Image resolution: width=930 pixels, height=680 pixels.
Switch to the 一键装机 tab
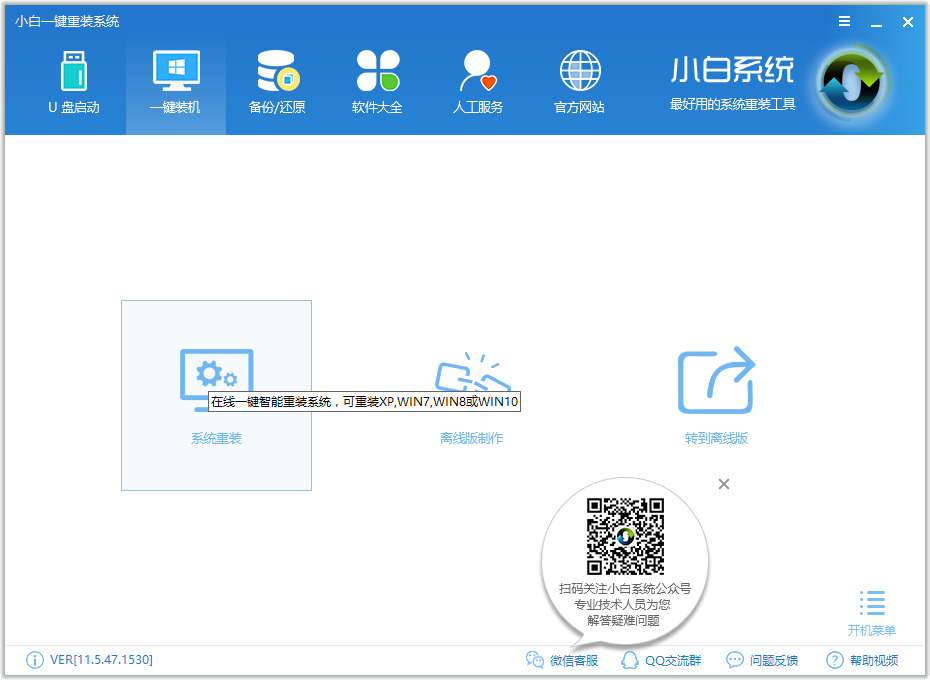point(176,83)
